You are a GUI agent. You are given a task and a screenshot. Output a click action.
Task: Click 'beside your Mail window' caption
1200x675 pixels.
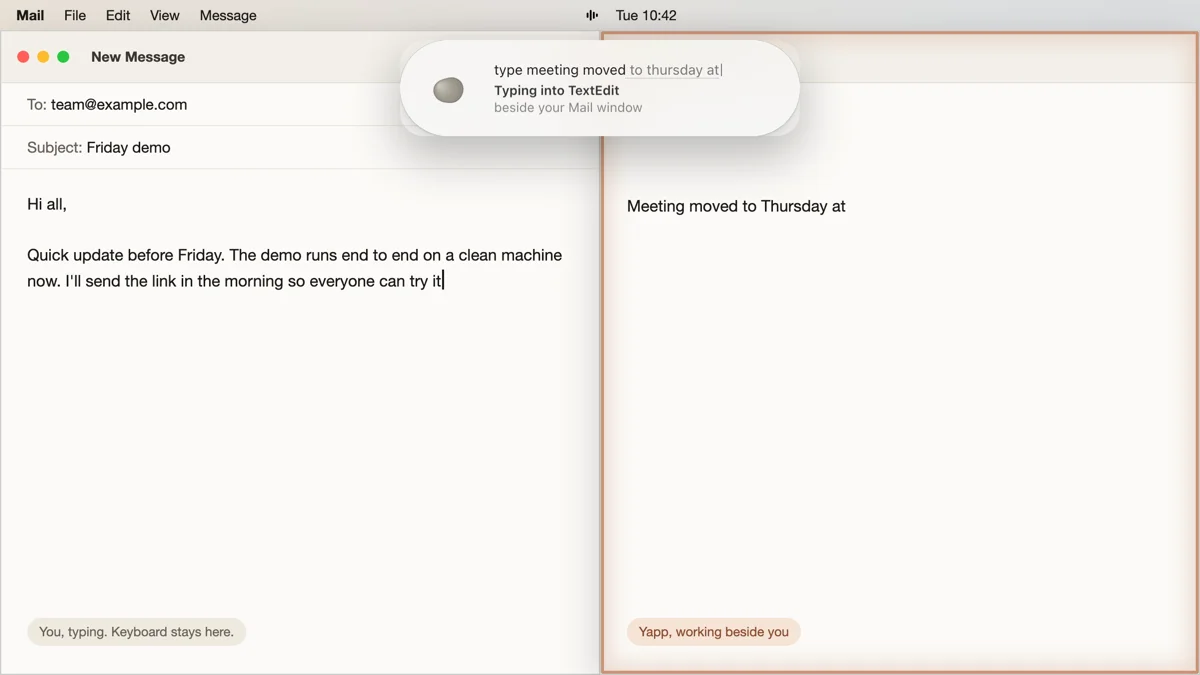pyautogui.click(x=568, y=107)
